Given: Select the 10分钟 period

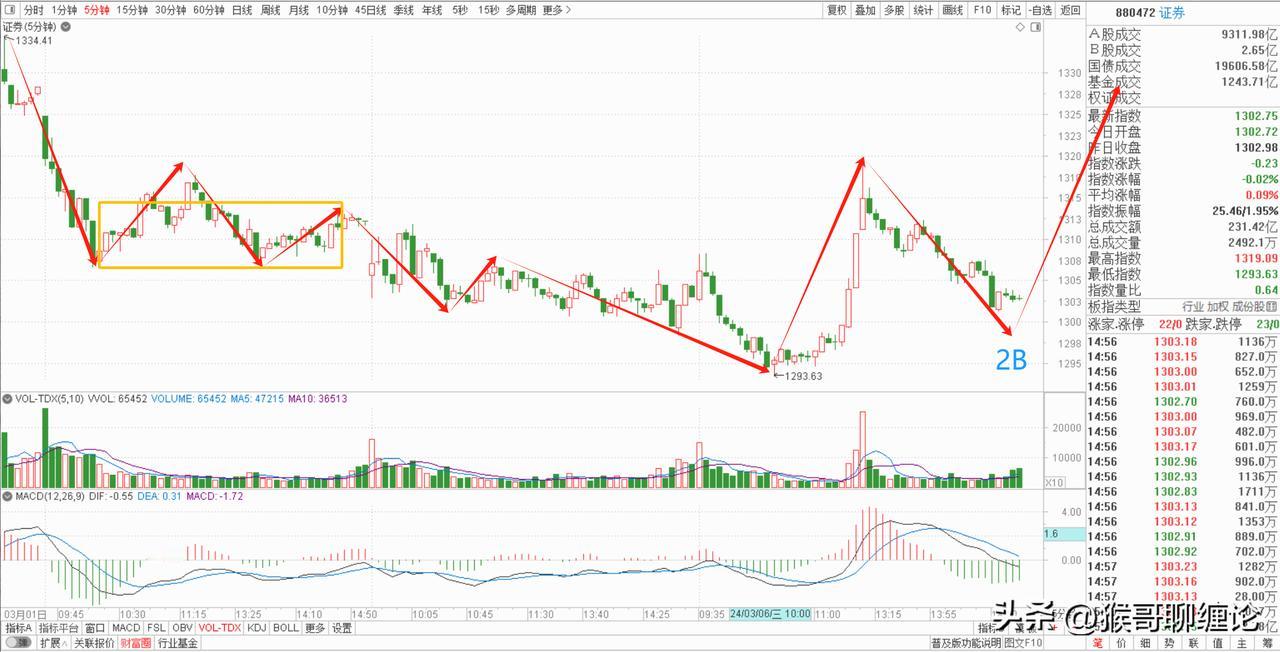Looking at the screenshot, I should (x=332, y=10).
